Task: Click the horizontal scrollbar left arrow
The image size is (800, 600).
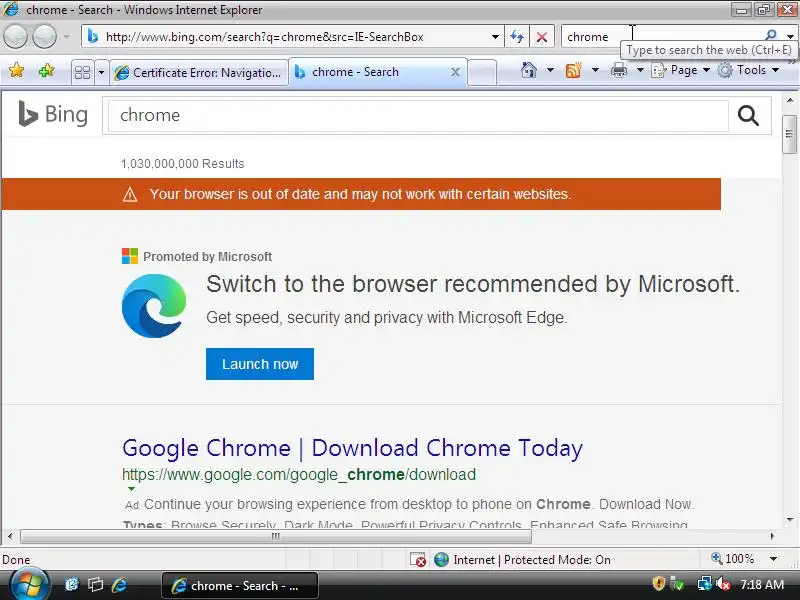Action: pos(10,536)
